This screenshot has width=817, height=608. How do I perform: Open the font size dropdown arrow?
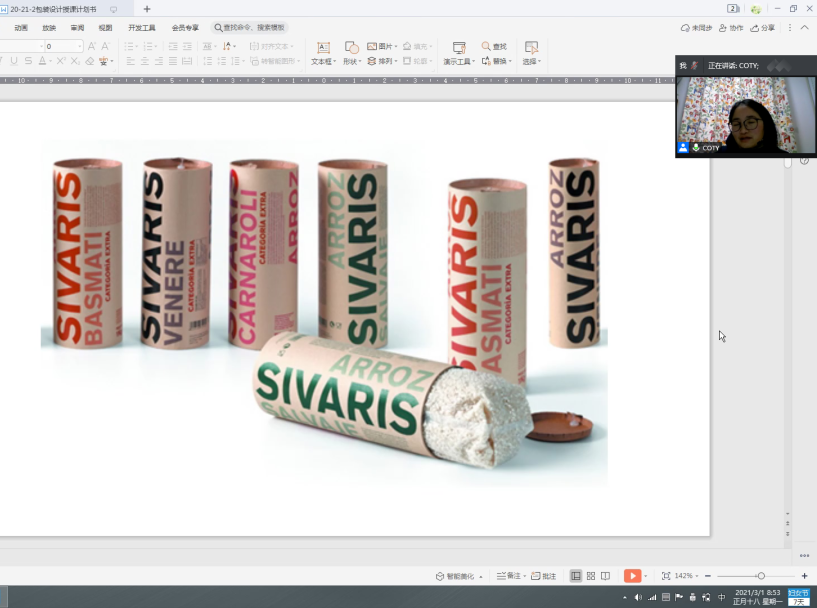coord(80,46)
